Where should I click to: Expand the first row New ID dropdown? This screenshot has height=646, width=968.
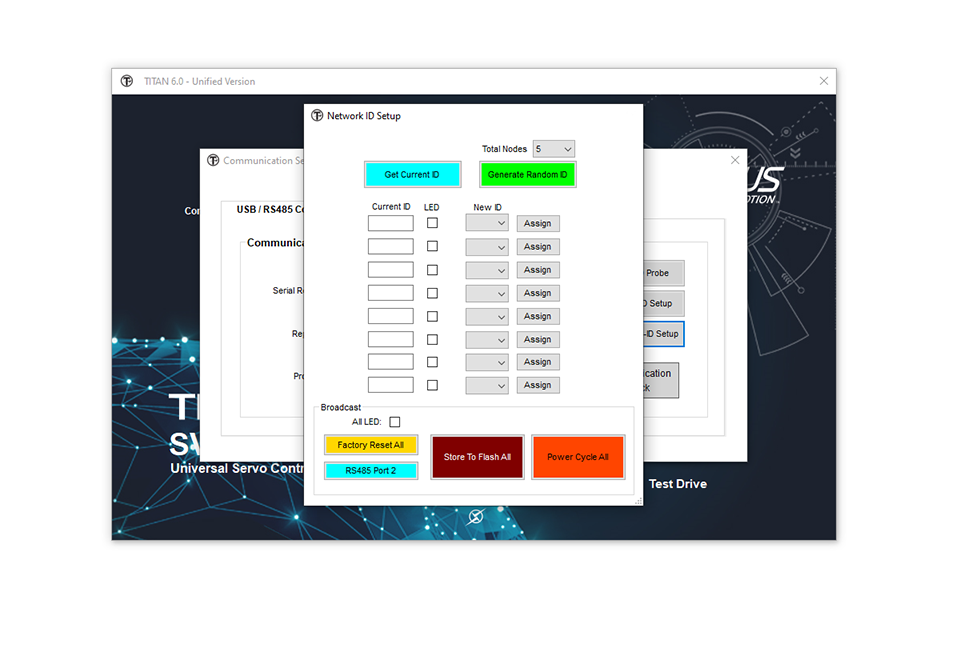pos(487,224)
